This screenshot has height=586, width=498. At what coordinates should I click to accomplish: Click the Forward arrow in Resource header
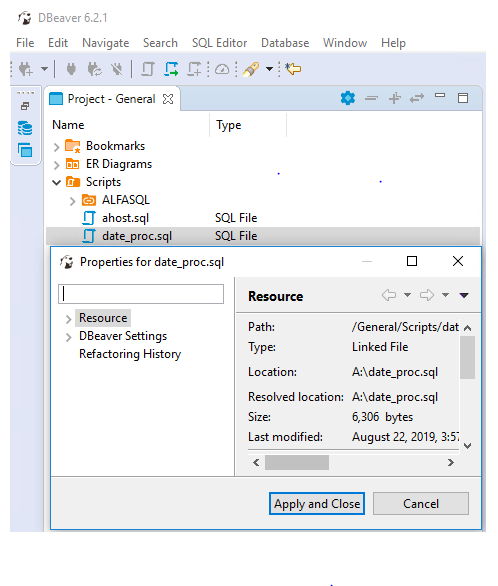coord(427,295)
